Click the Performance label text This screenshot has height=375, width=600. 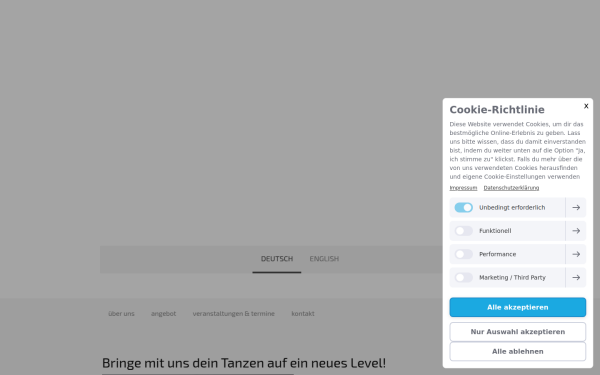click(x=497, y=254)
